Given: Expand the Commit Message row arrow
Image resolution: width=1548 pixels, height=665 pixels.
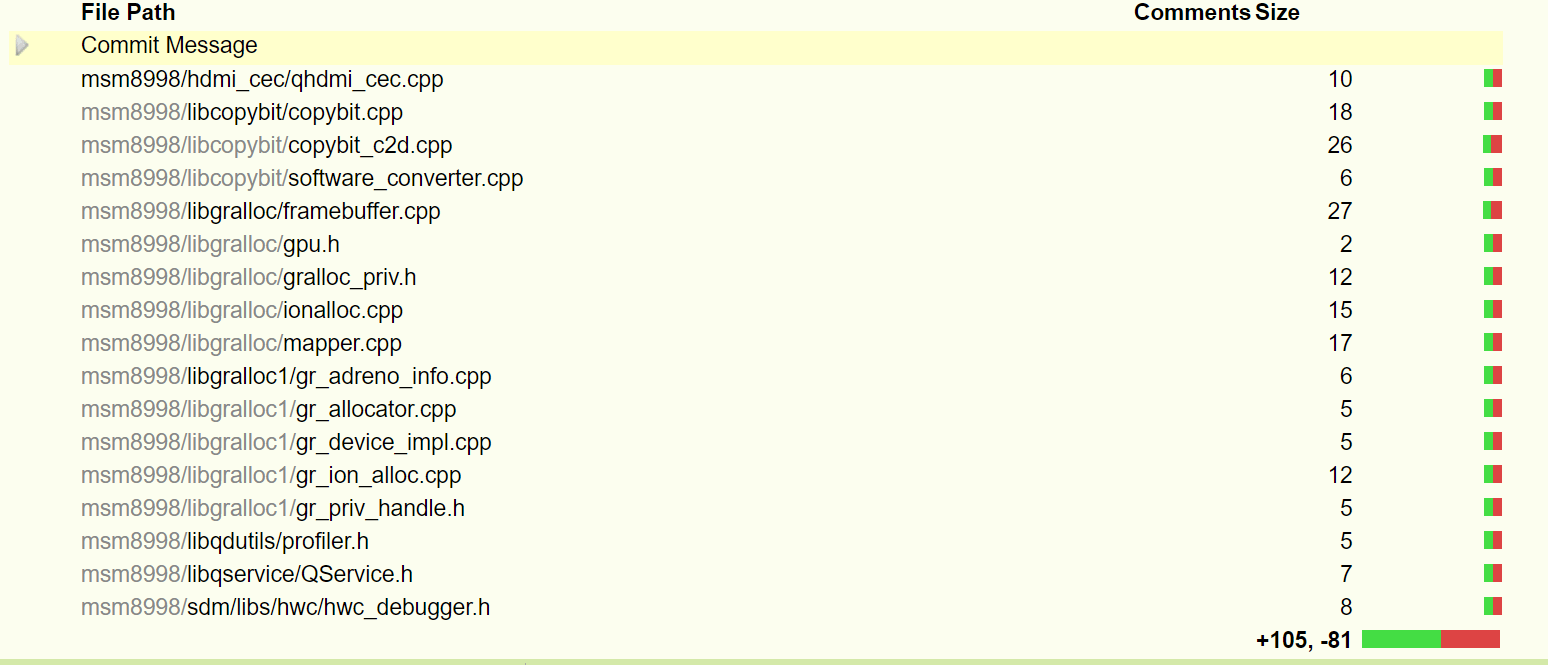Looking at the screenshot, I should coord(22,46).
